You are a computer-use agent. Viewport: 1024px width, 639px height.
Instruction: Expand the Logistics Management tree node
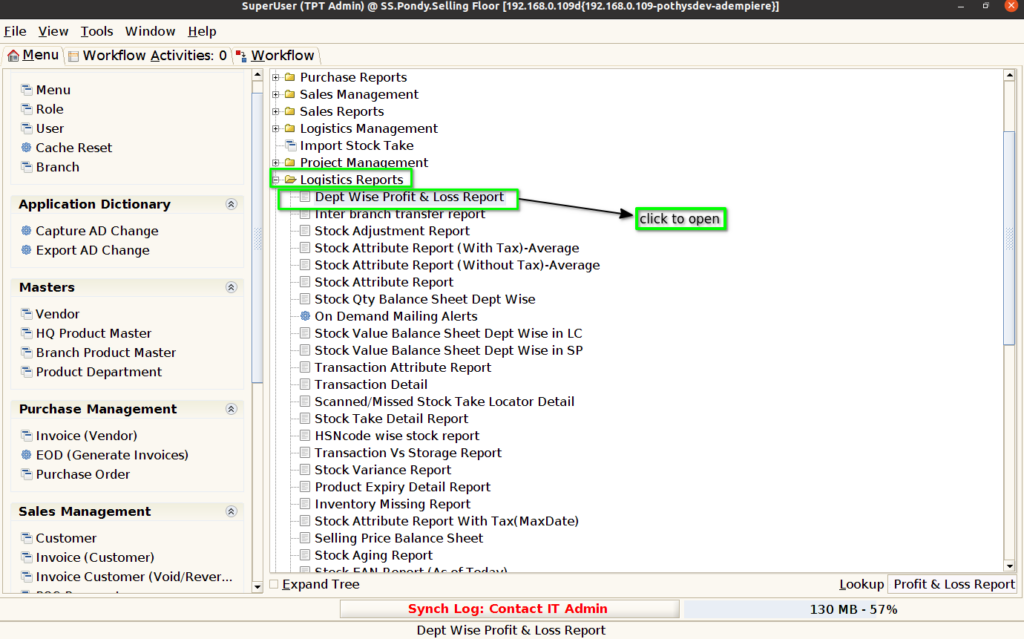click(276, 128)
